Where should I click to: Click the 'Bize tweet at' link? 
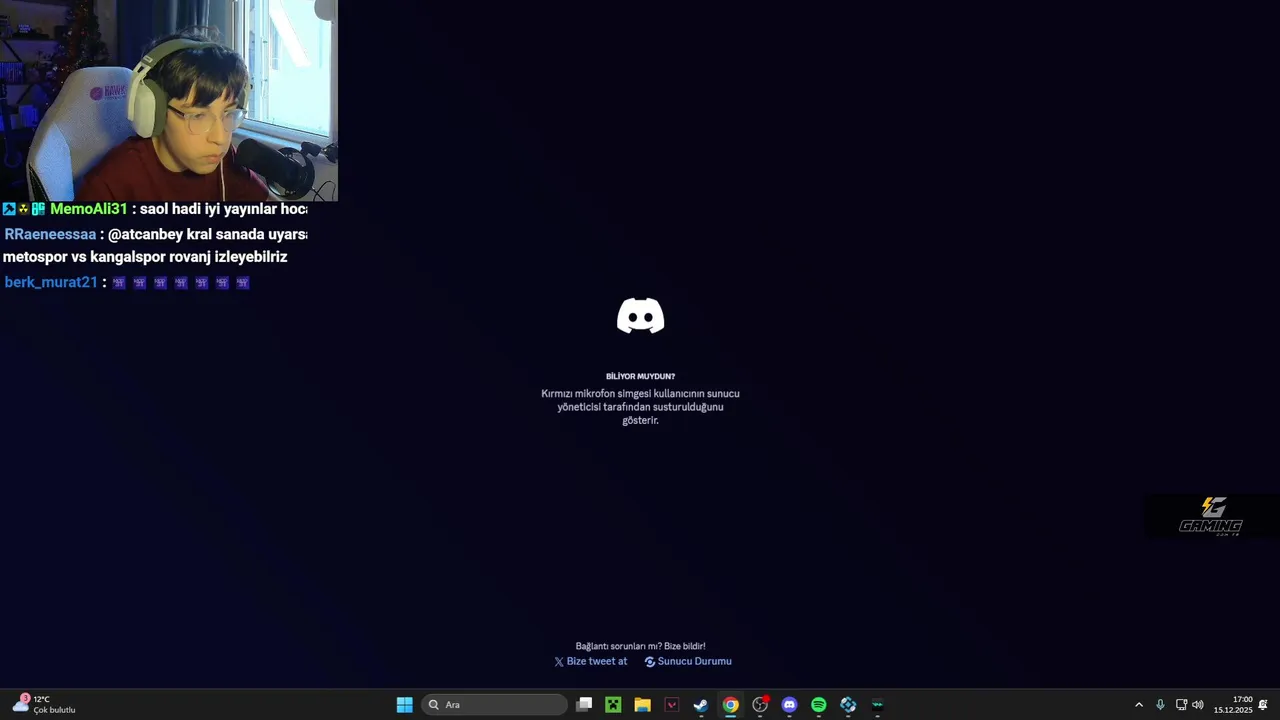tap(590, 661)
